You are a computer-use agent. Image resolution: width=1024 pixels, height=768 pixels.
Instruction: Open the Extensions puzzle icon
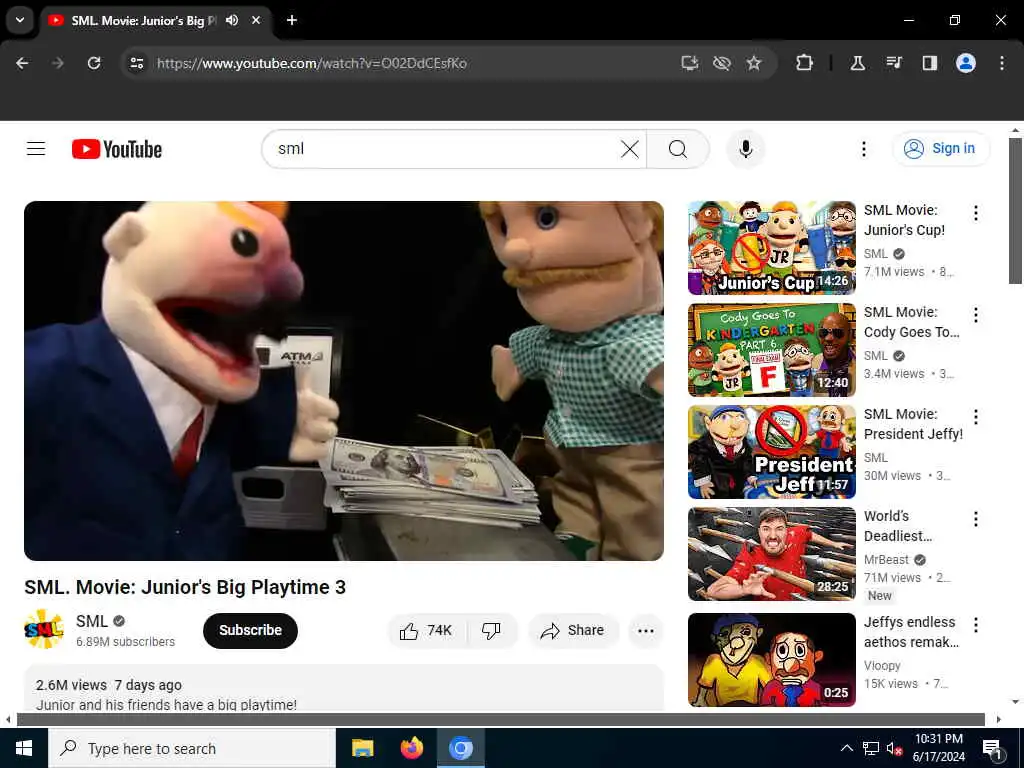pyautogui.click(x=805, y=63)
